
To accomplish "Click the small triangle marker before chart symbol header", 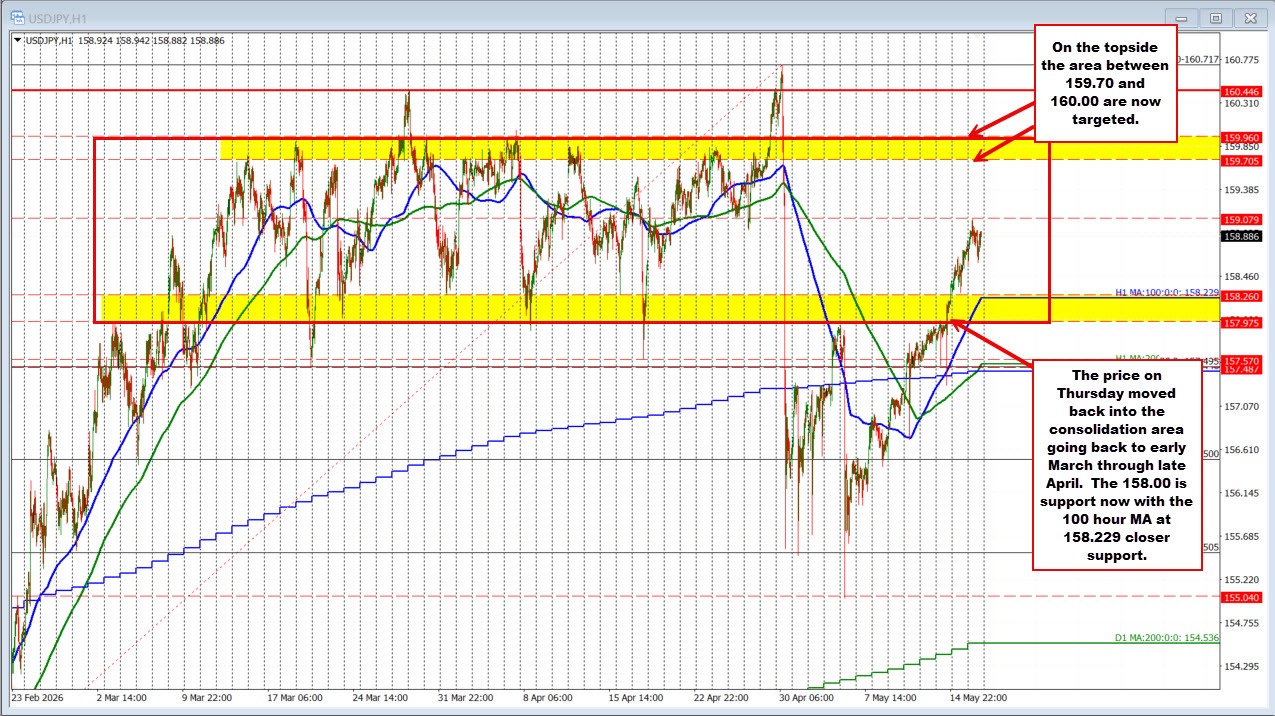I will tap(18, 41).
